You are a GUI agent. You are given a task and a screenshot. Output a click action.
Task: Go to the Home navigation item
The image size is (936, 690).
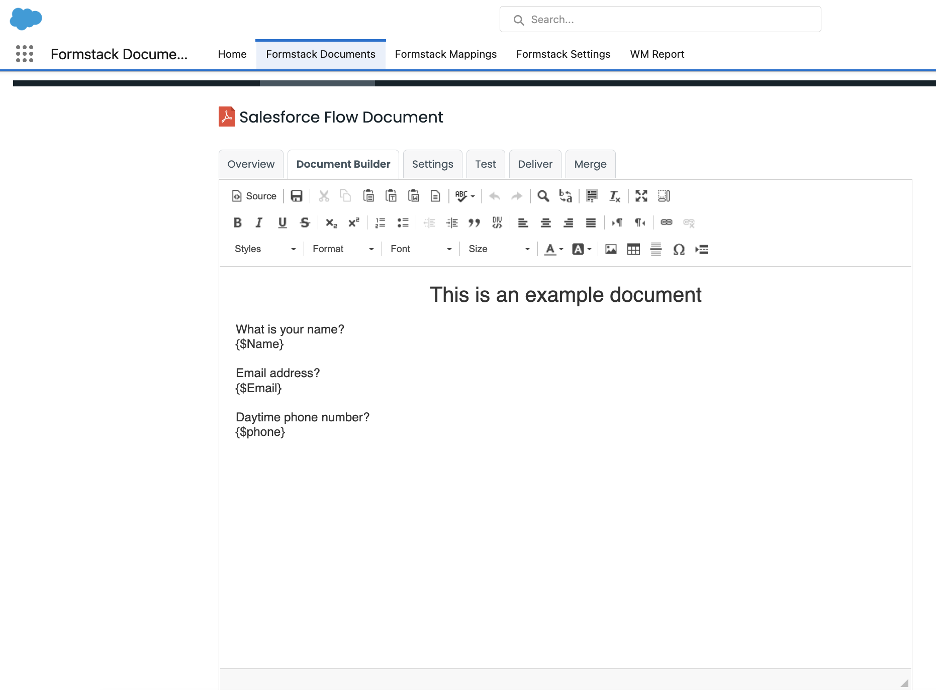coord(232,54)
